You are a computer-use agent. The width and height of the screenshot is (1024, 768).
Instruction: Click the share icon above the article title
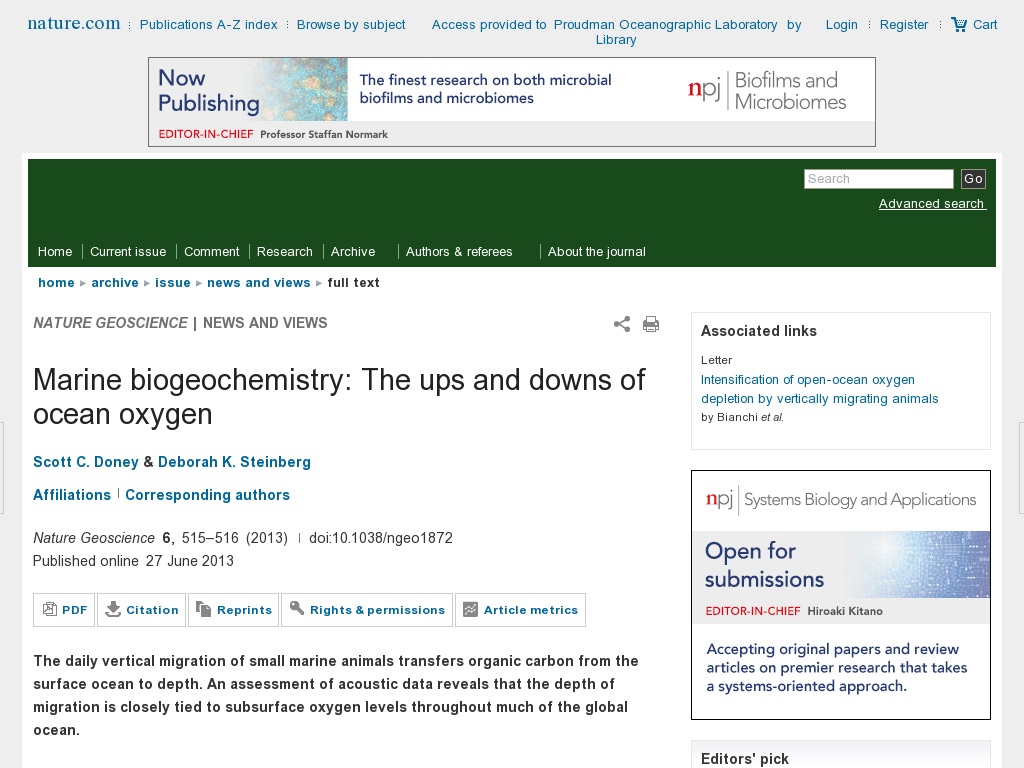tap(622, 324)
